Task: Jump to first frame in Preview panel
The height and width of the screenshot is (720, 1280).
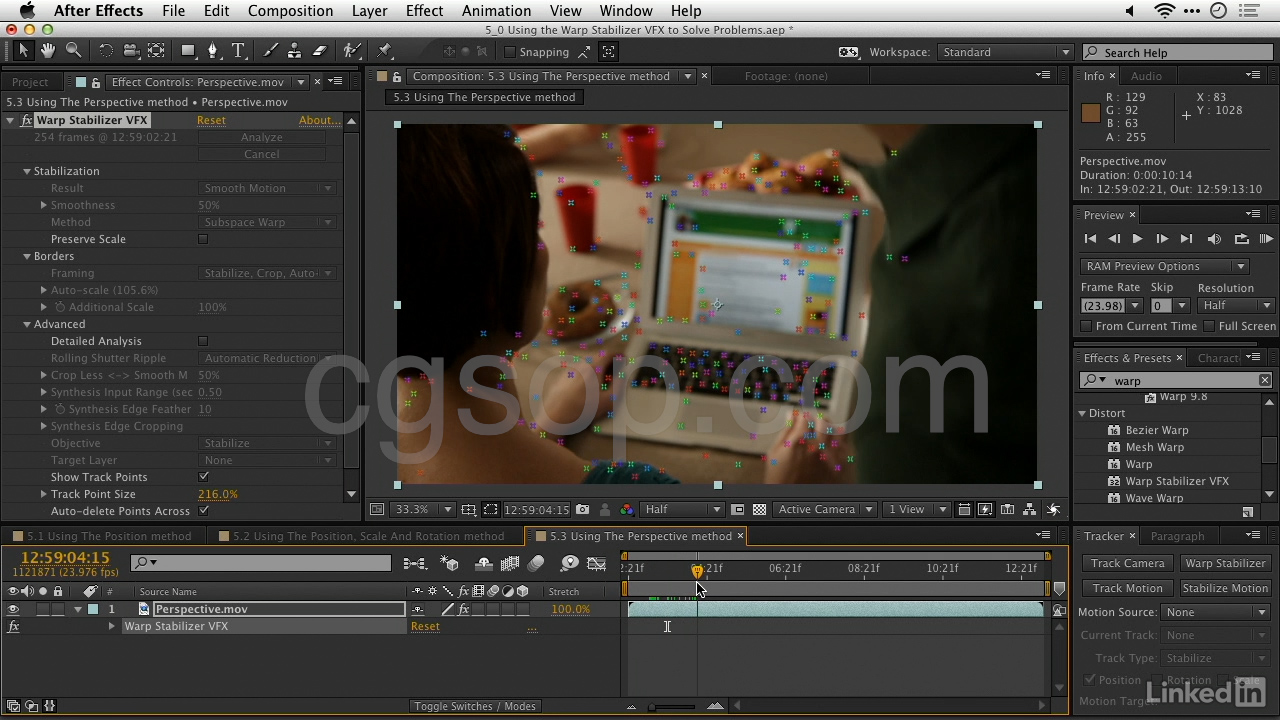Action: [x=1090, y=239]
